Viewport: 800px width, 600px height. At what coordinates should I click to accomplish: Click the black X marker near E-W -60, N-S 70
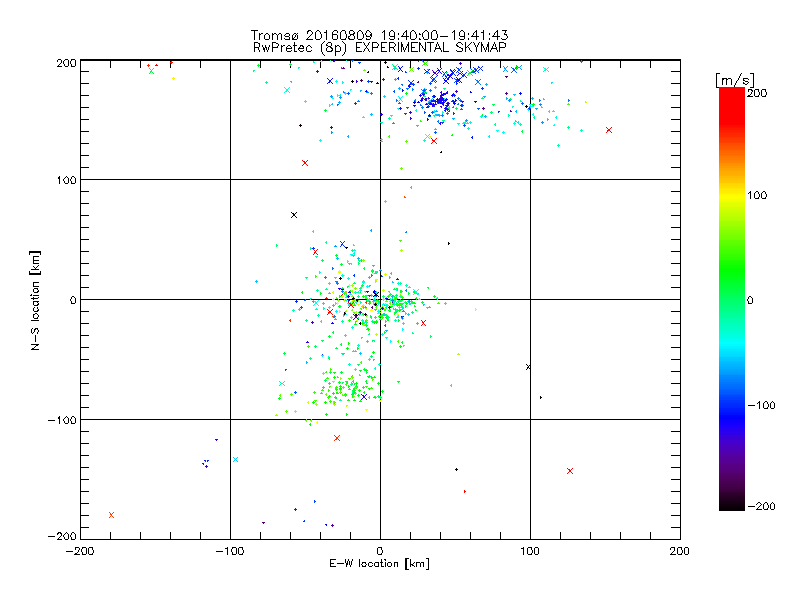pos(294,215)
